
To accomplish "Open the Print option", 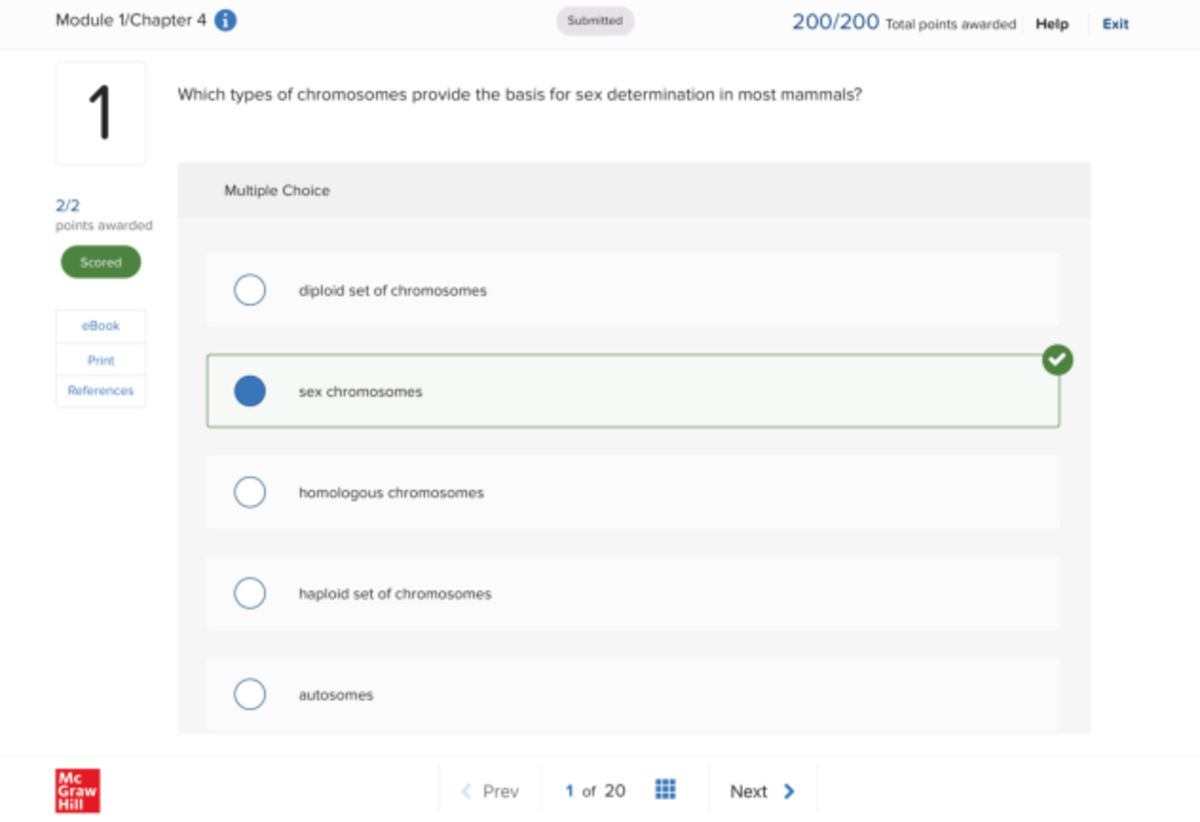I will click(100, 359).
